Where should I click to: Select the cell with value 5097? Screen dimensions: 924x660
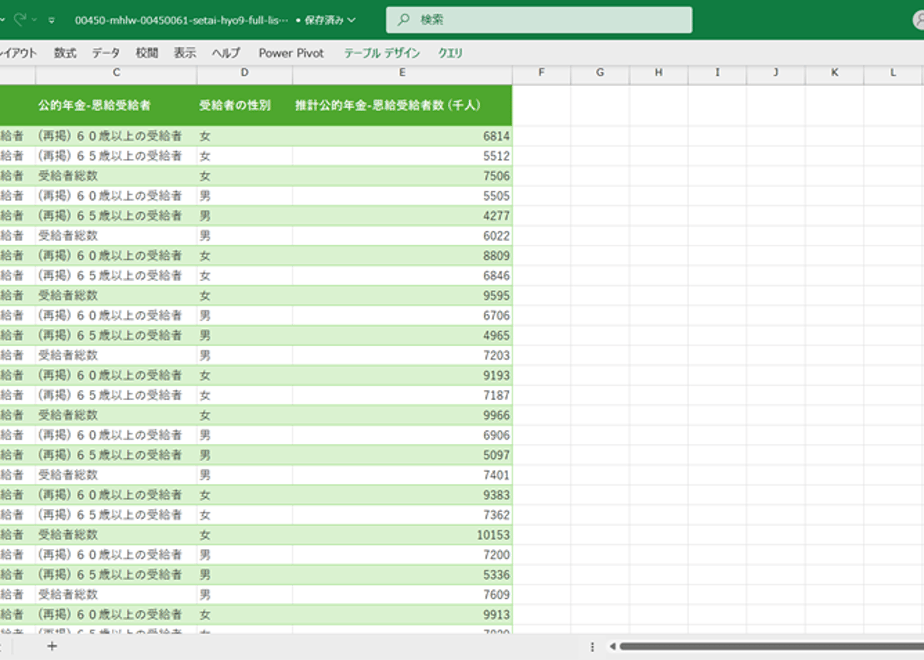pyautogui.click(x=402, y=455)
